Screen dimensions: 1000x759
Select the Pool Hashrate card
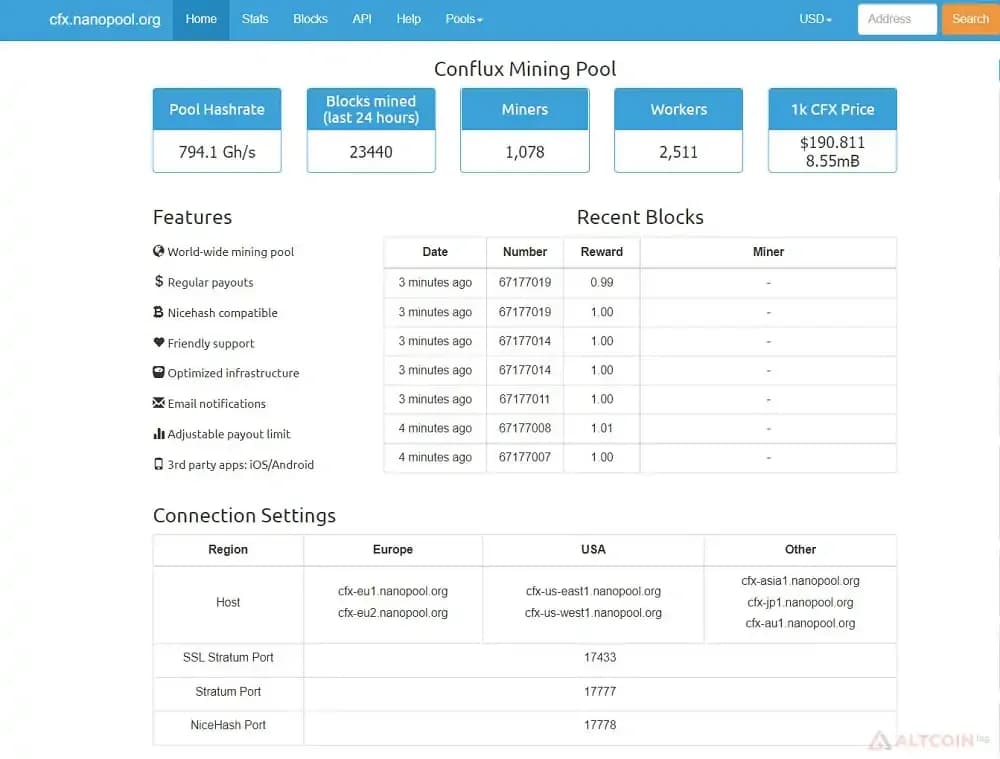tap(217, 130)
